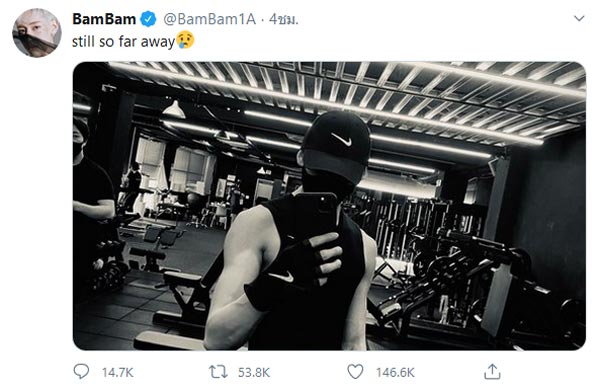View the 146.6K likes count
This screenshot has height=389, width=600.
pos(395,372)
